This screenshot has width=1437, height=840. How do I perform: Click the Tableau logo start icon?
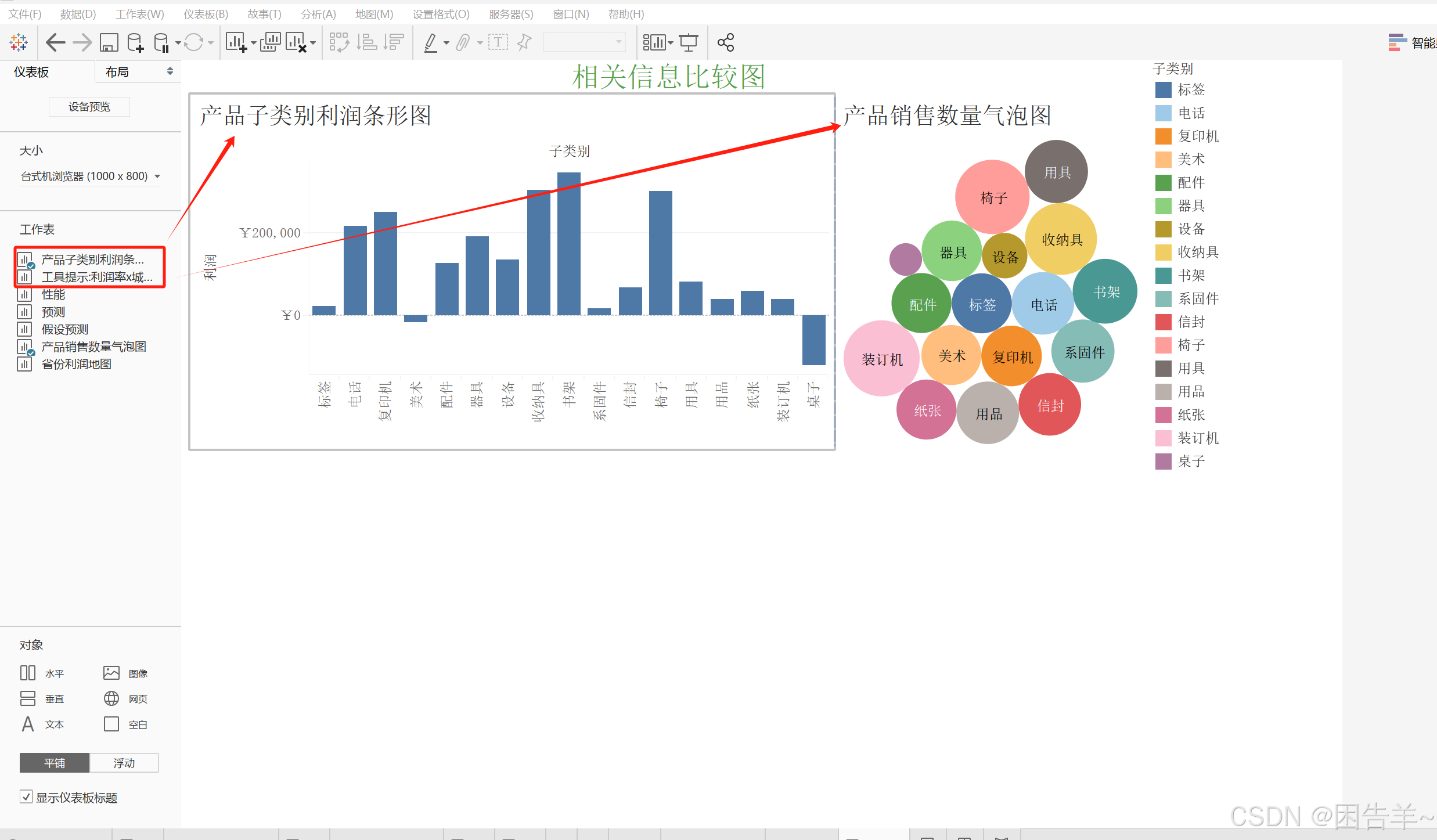click(x=19, y=42)
